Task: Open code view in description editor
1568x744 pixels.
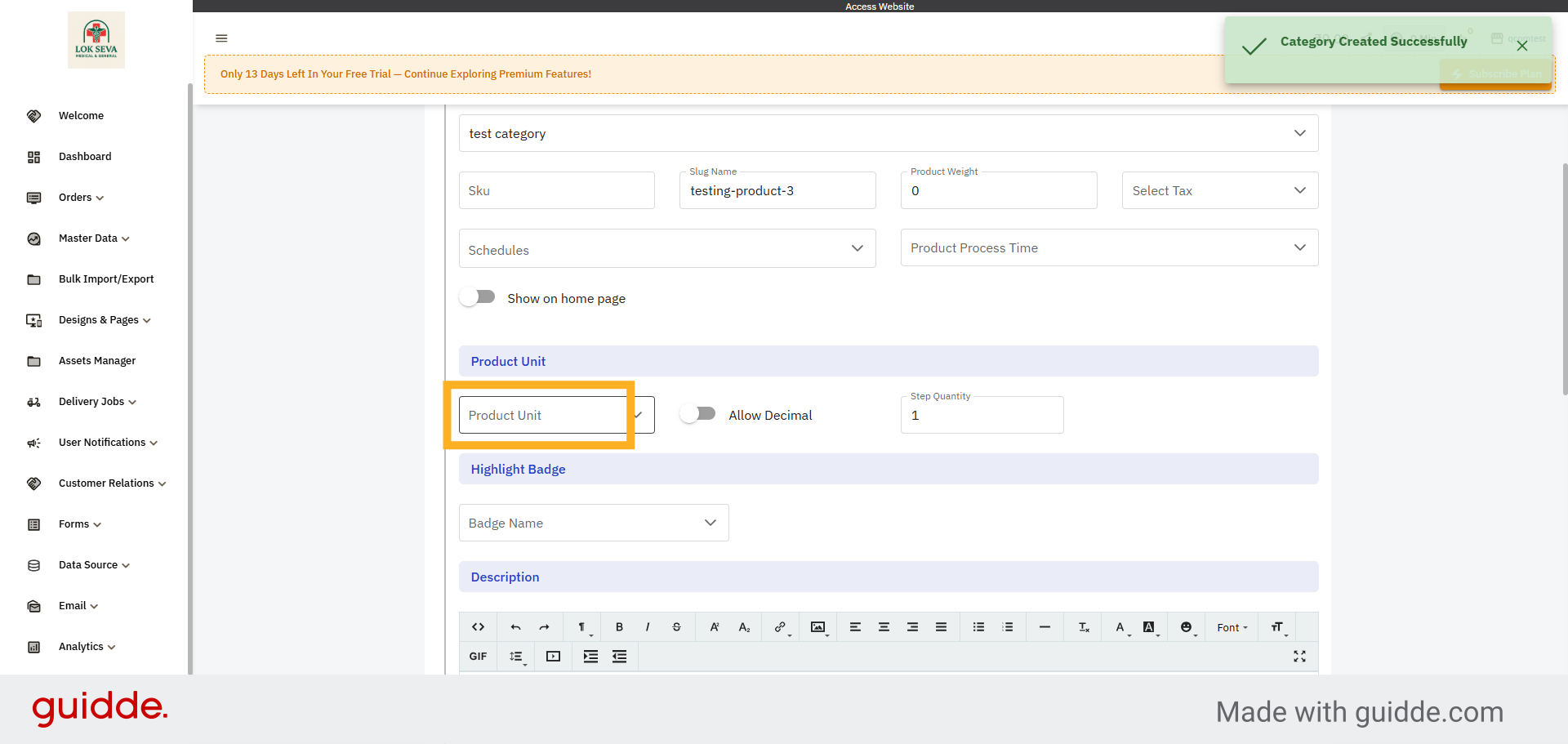Action: (x=479, y=627)
